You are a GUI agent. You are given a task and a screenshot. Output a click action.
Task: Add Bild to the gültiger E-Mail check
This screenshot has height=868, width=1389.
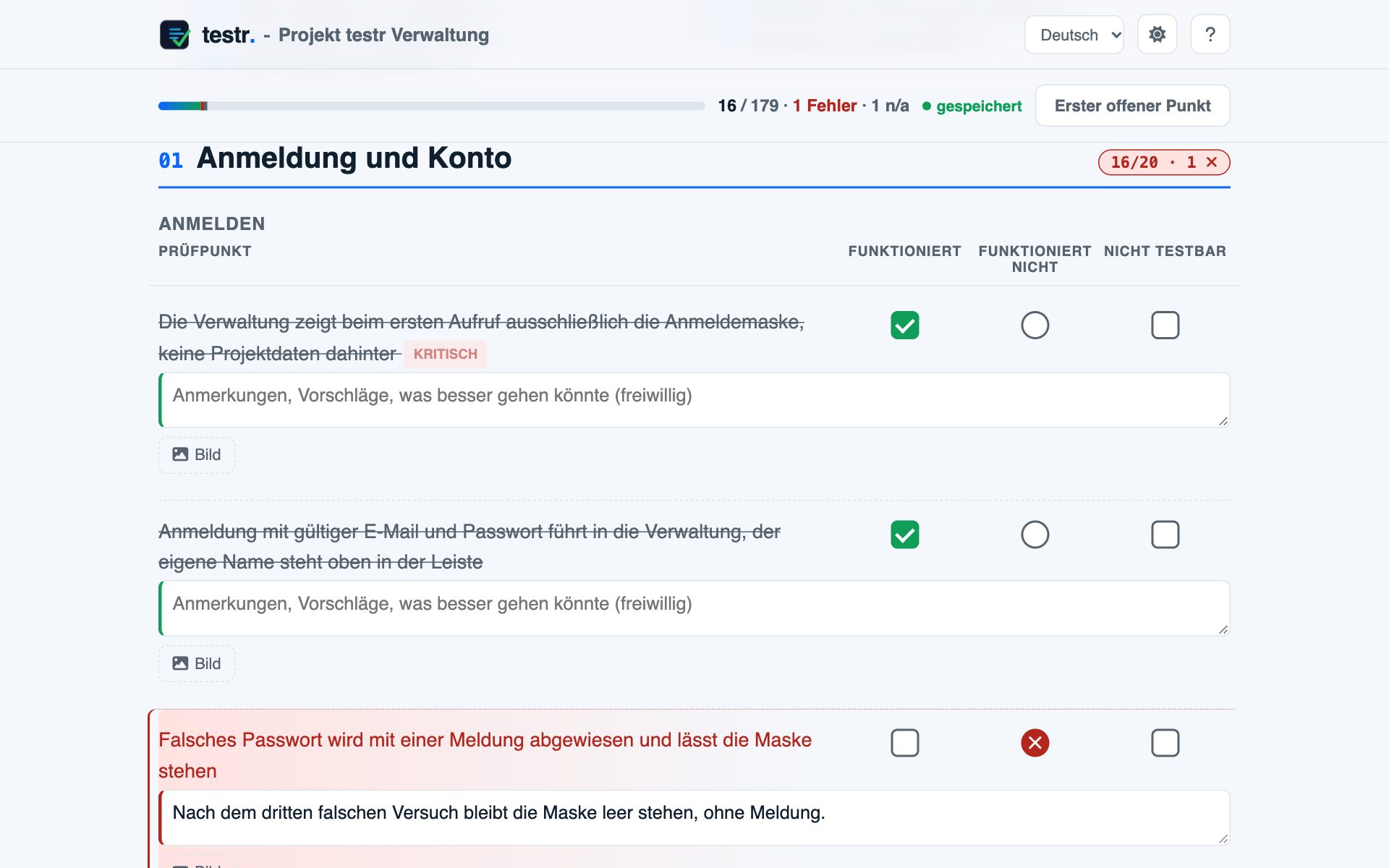(197, 664)
